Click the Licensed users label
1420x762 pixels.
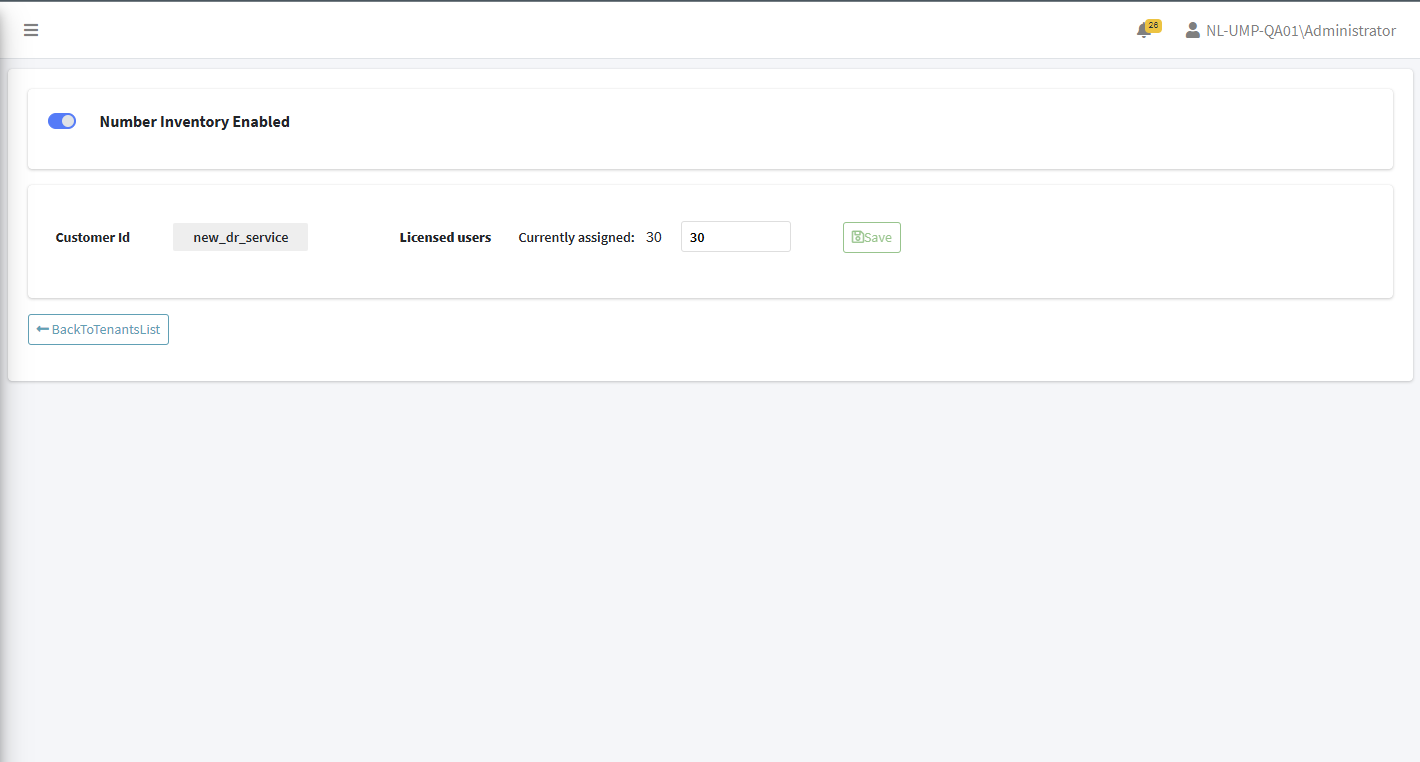[x=445, y=237]
